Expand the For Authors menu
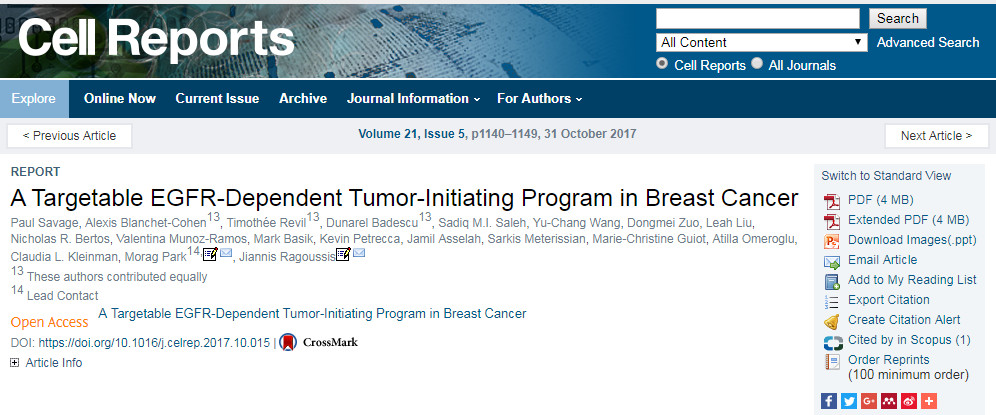 click(539, 99)
